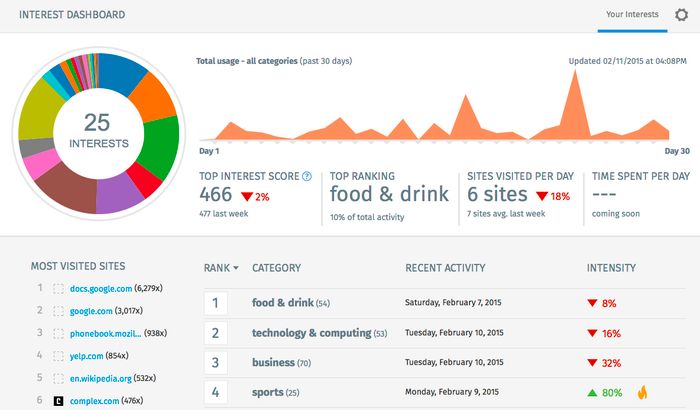Sort by Rank using dropdown arrow
This screenshot has height=410, width=700.
(x=236, y=268)
